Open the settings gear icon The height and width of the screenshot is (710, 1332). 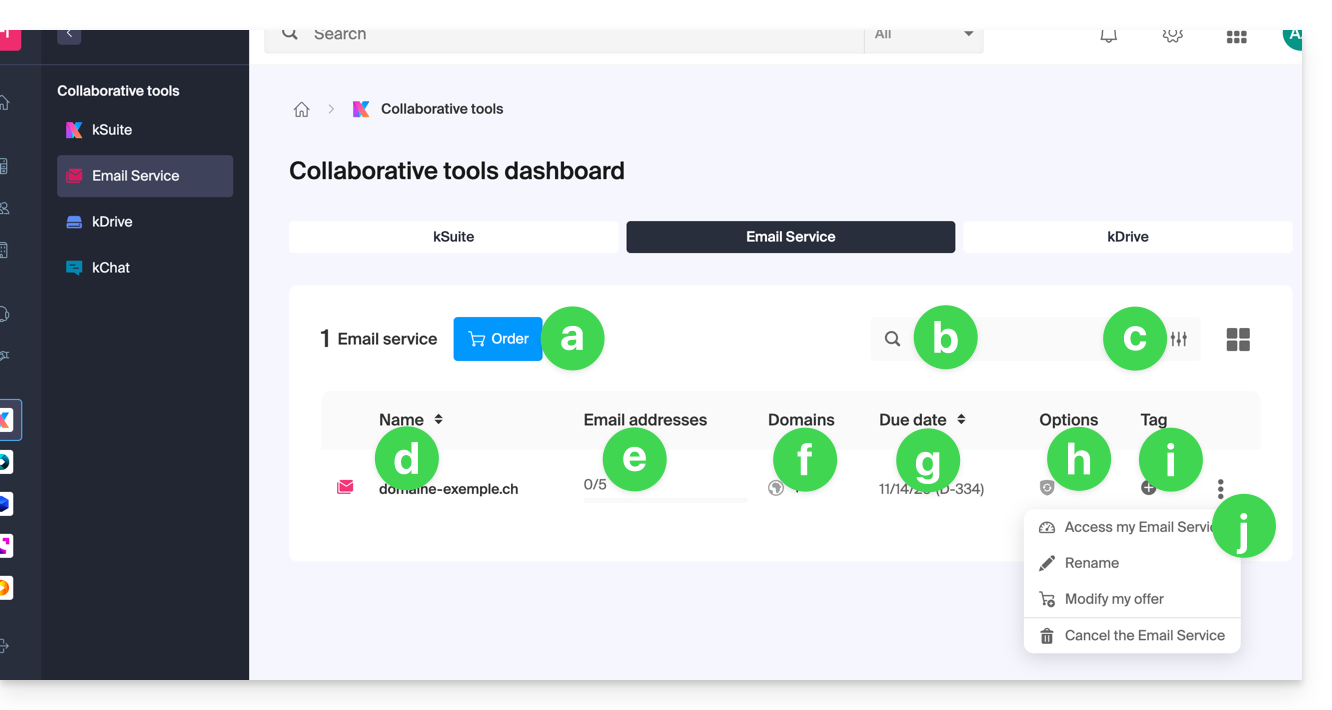point(1172,36)
